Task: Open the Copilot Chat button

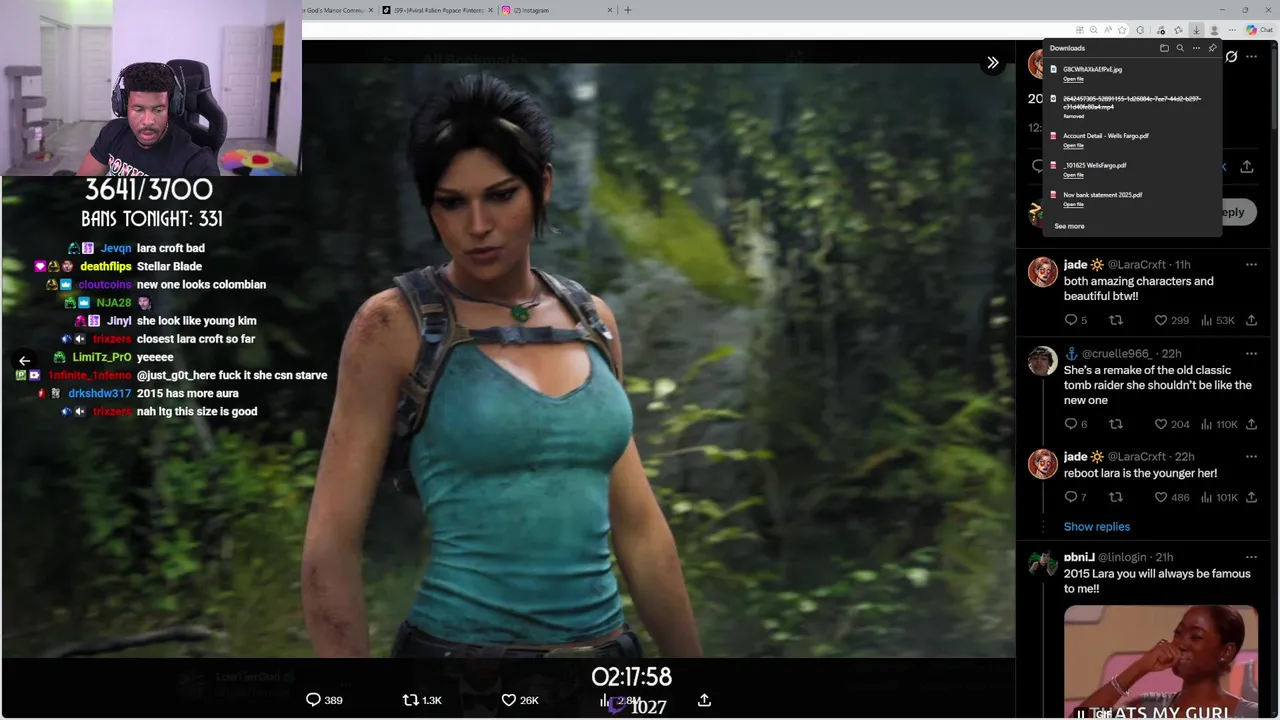Action: point(1259,30)
